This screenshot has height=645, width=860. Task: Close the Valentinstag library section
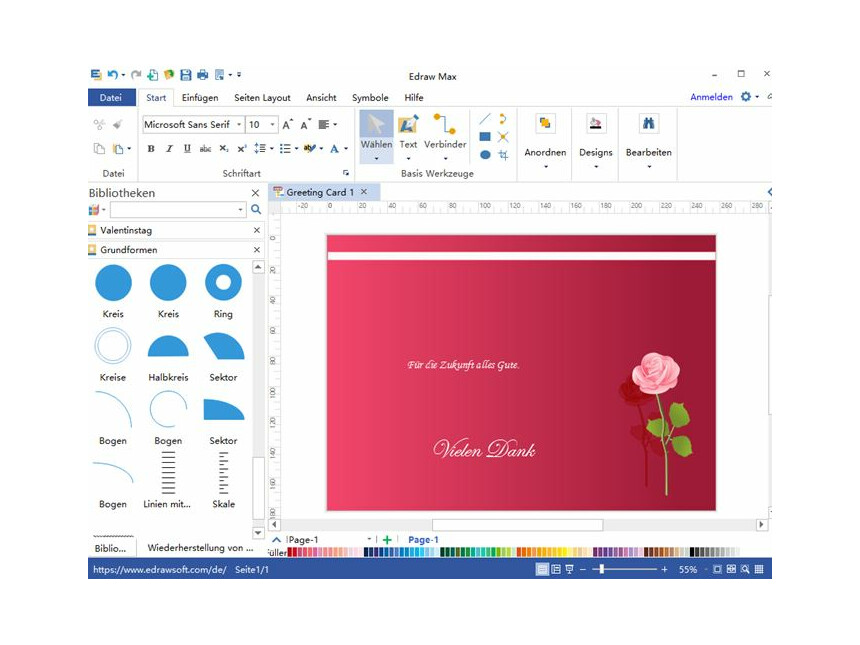click(x=255, y=229)
